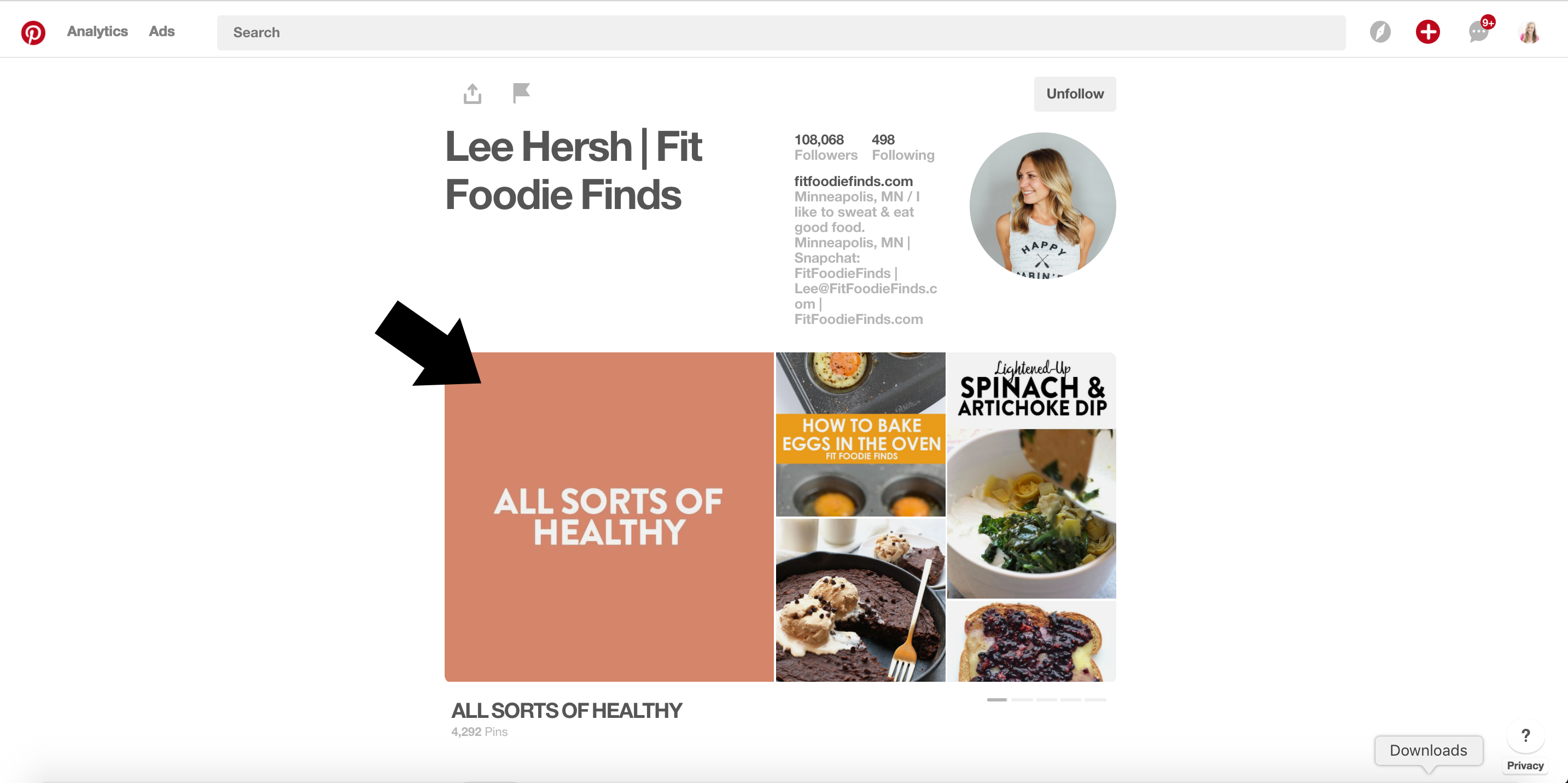
Task: Open the Ads menu
Action: coord(162,32)
